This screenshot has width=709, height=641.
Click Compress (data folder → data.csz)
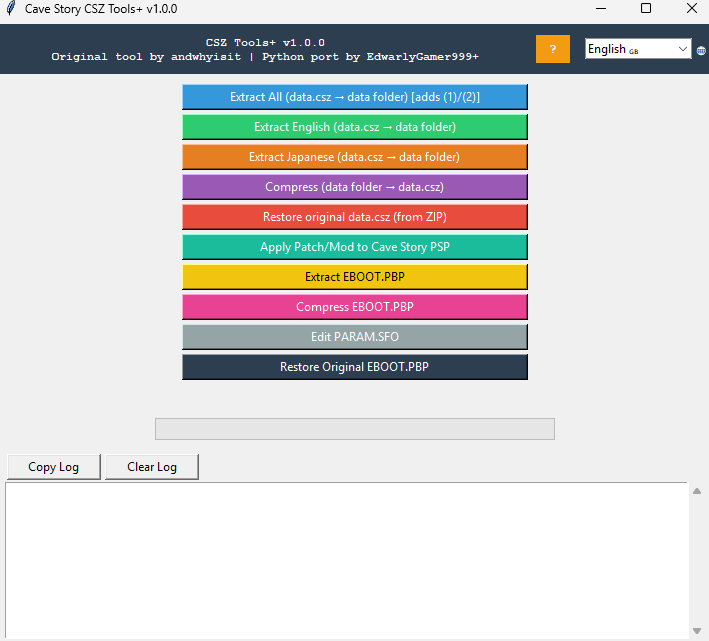tap(355, 187)
